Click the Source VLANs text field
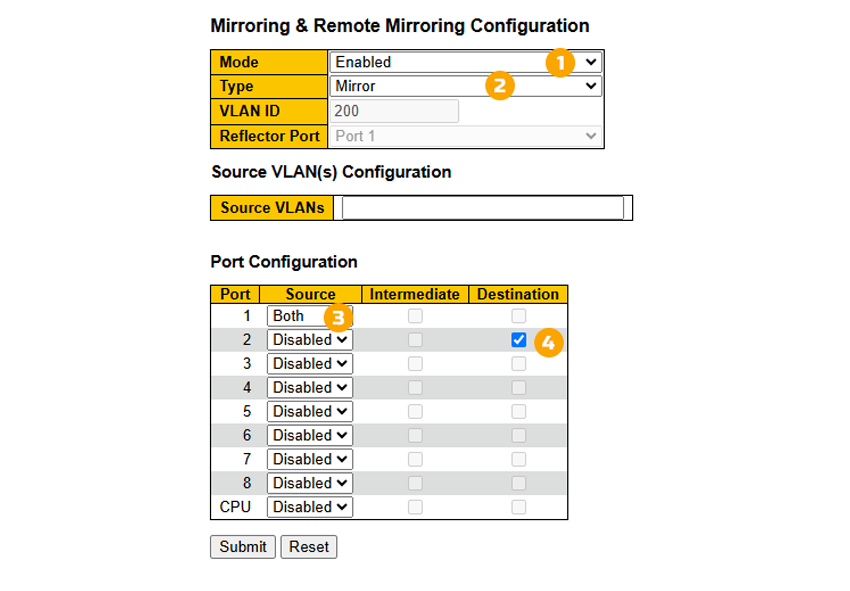The image size is (850, 591). point(482,208)
